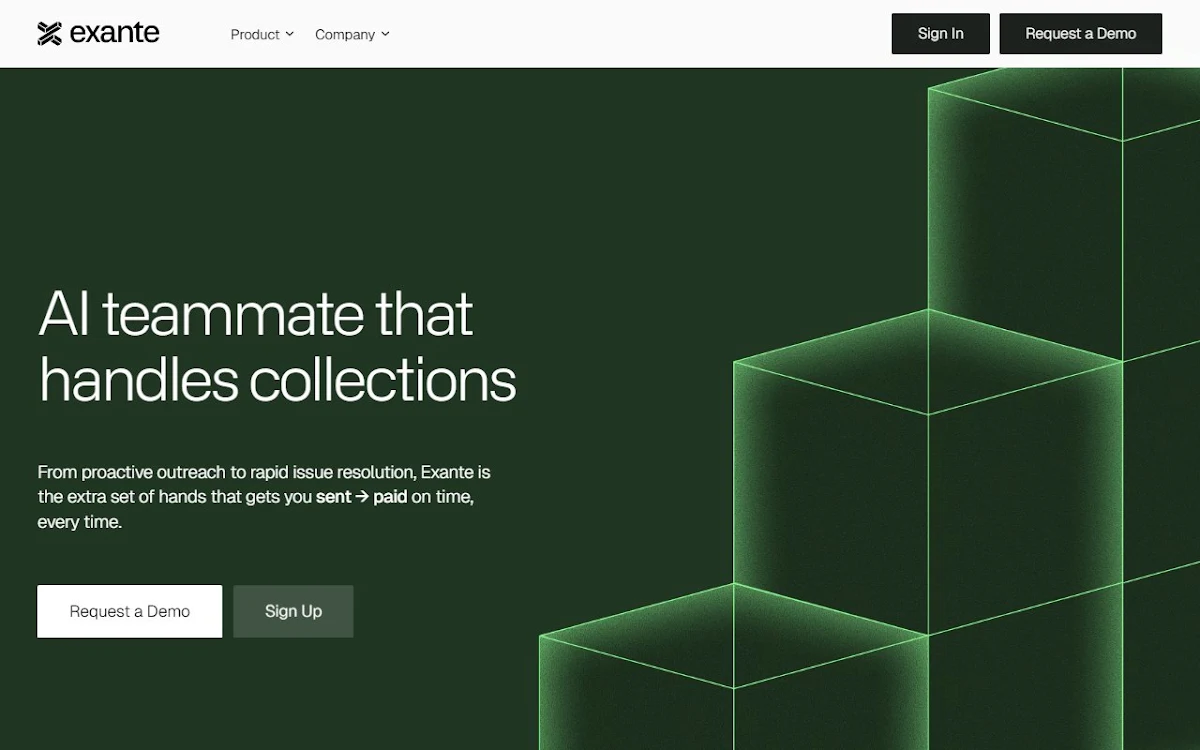Click the Exante logo icon
Image resolution: width=1200 pixels, height=750 pixels.
point(50,33)
